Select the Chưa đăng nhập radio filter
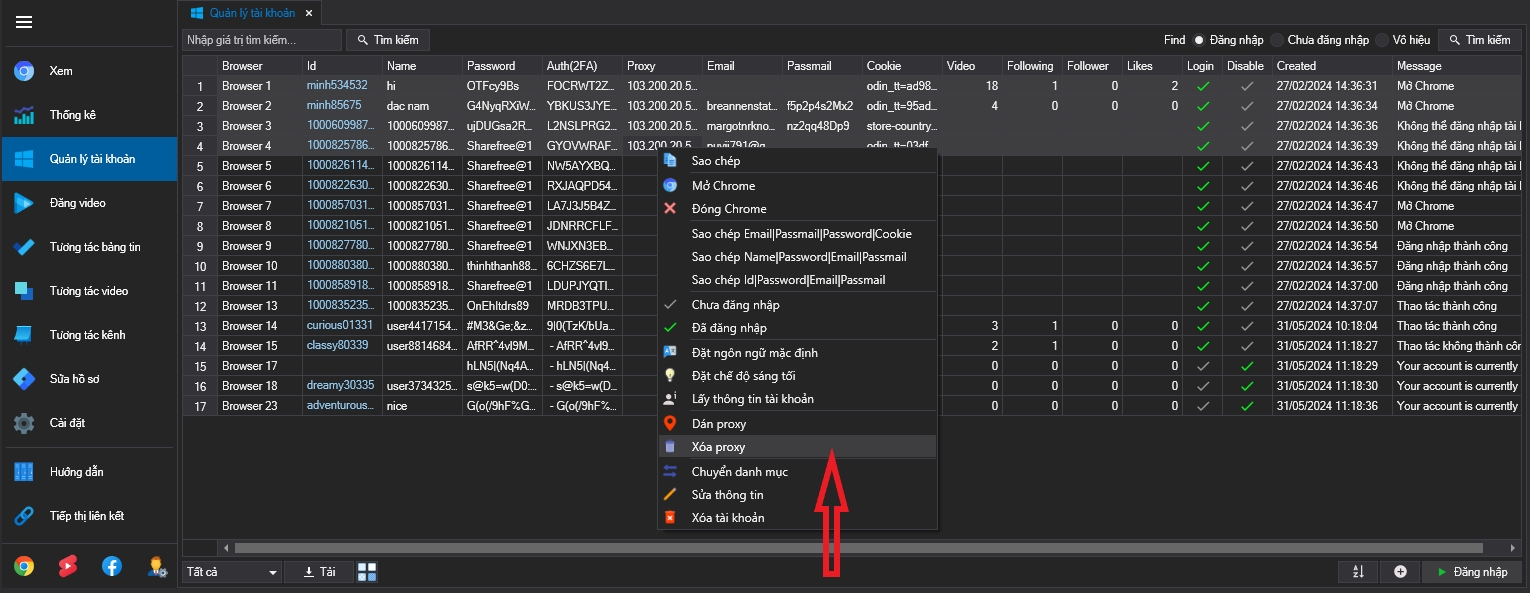1530x593 pixels. (1276, 40)
